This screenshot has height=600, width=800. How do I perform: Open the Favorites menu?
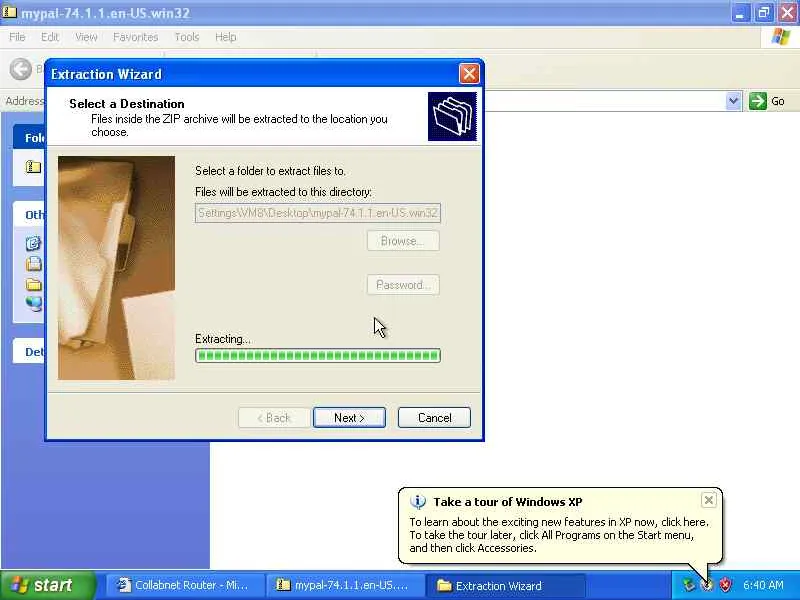[136, 37]
